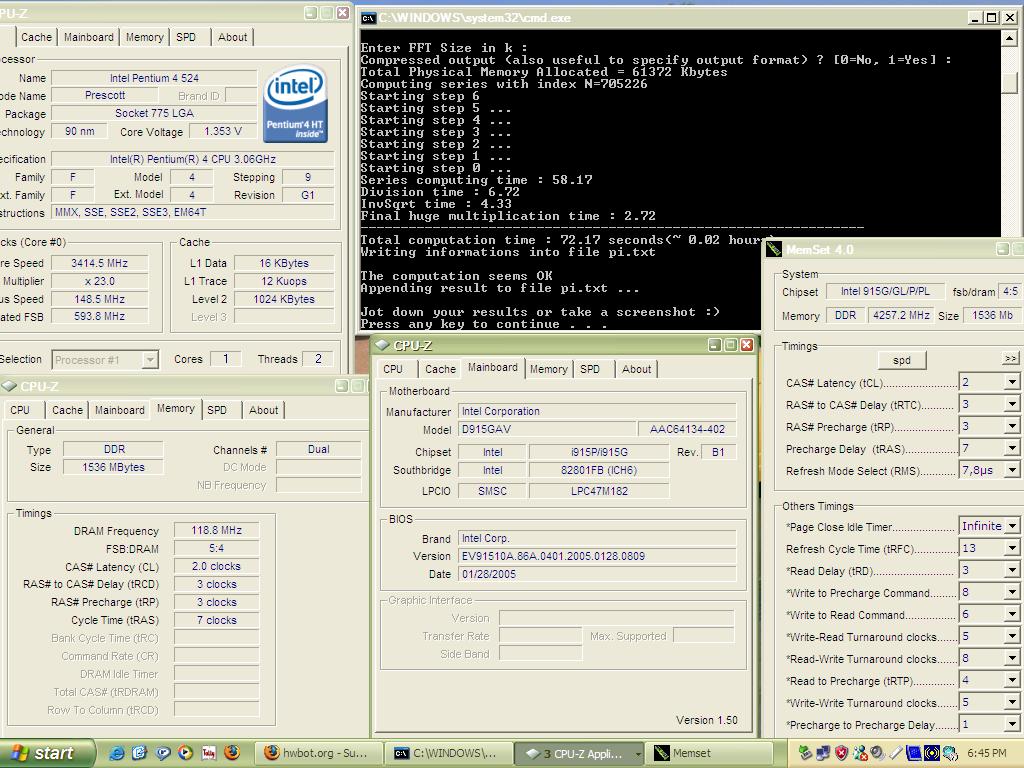The image size is (1024, 768).
Task: Launch Internet Explorer from quick launch
Action: click(x=117, y=753)
